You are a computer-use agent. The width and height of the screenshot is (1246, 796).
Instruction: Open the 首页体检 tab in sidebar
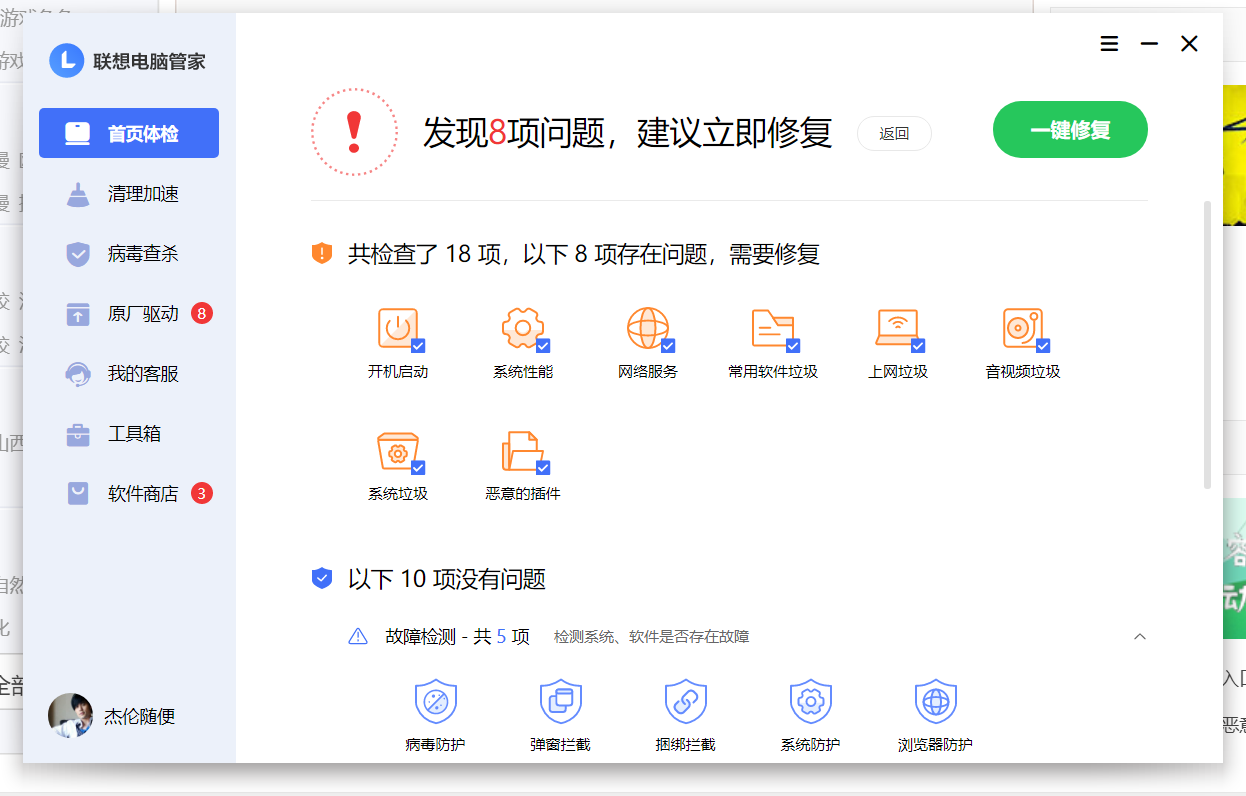click(129, 133)
